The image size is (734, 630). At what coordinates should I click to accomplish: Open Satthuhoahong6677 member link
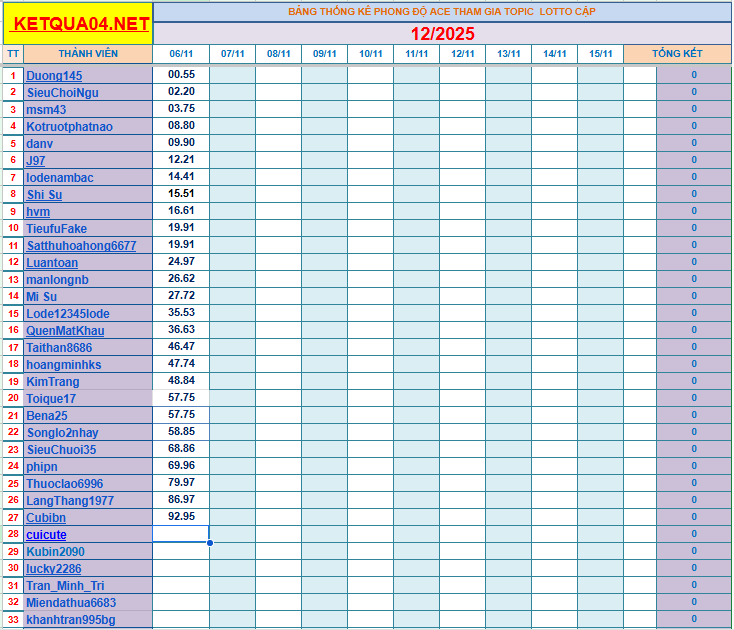point(81,246)
